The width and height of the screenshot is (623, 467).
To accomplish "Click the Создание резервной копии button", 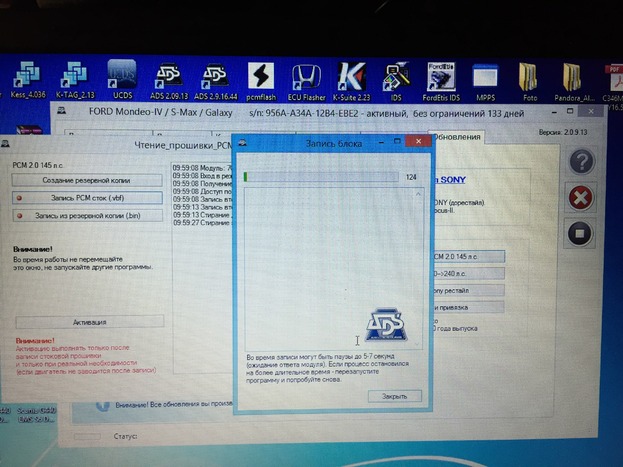I will pos(85,181).
